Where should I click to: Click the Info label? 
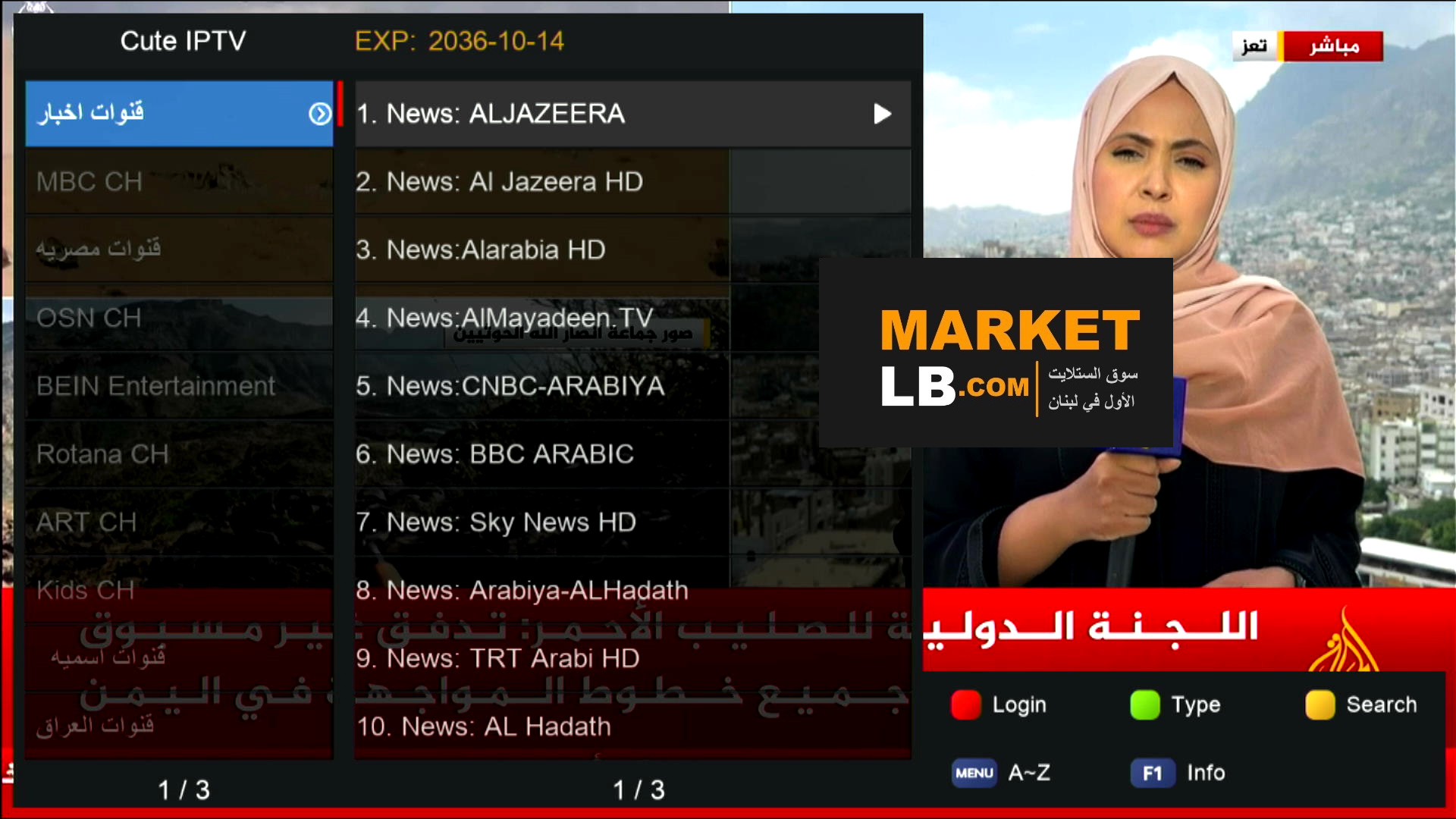coord(1206,773)
